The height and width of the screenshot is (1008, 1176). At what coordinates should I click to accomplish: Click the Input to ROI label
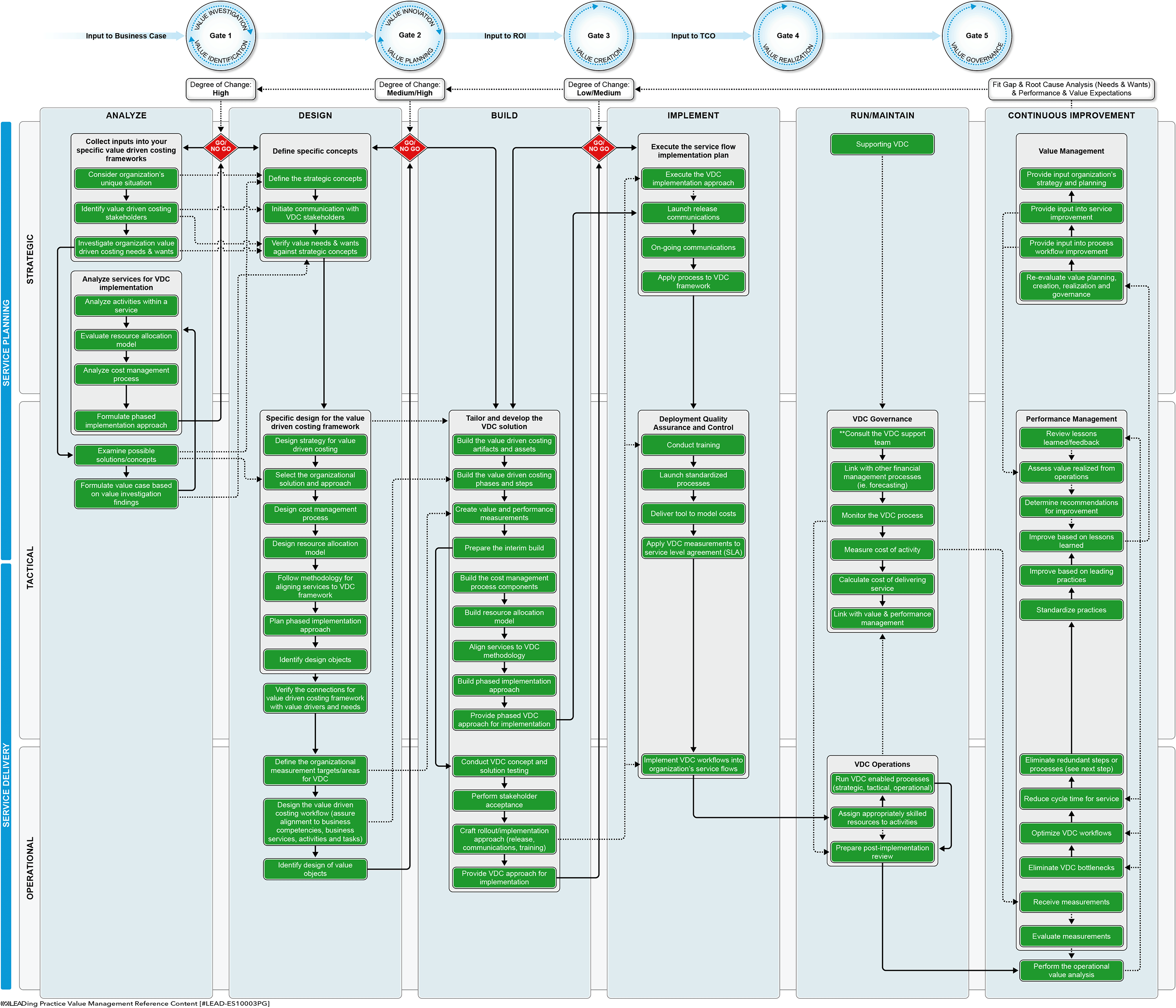[x=505, y=36]
